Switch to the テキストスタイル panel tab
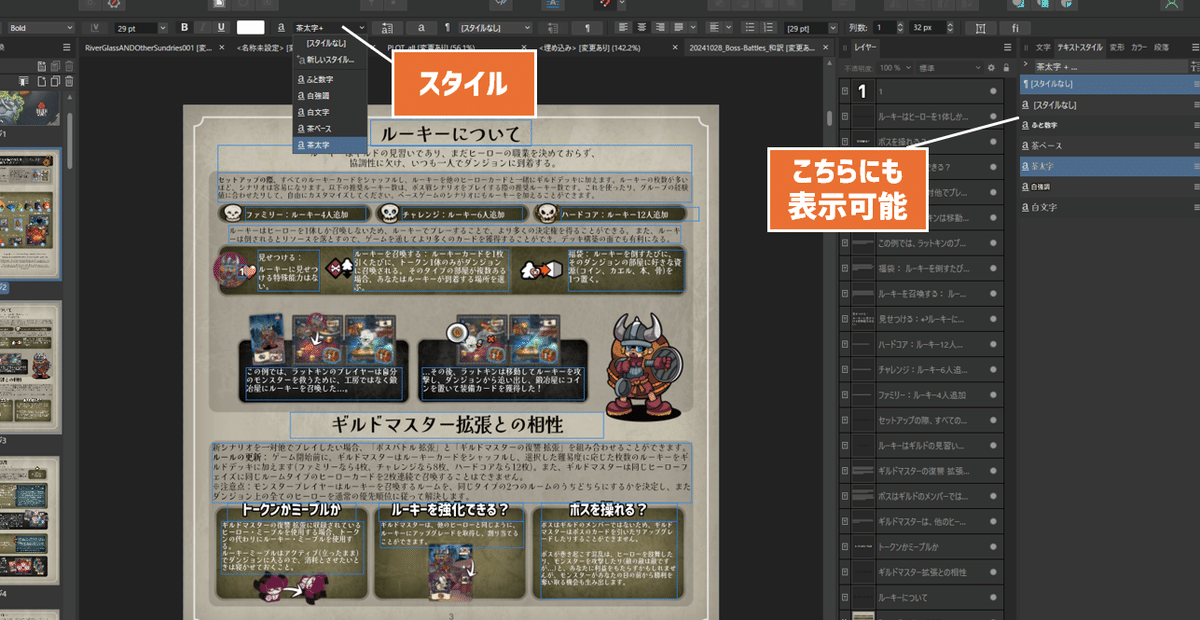The height and width of the screenshot is (620, 1200). point(1078,47)
